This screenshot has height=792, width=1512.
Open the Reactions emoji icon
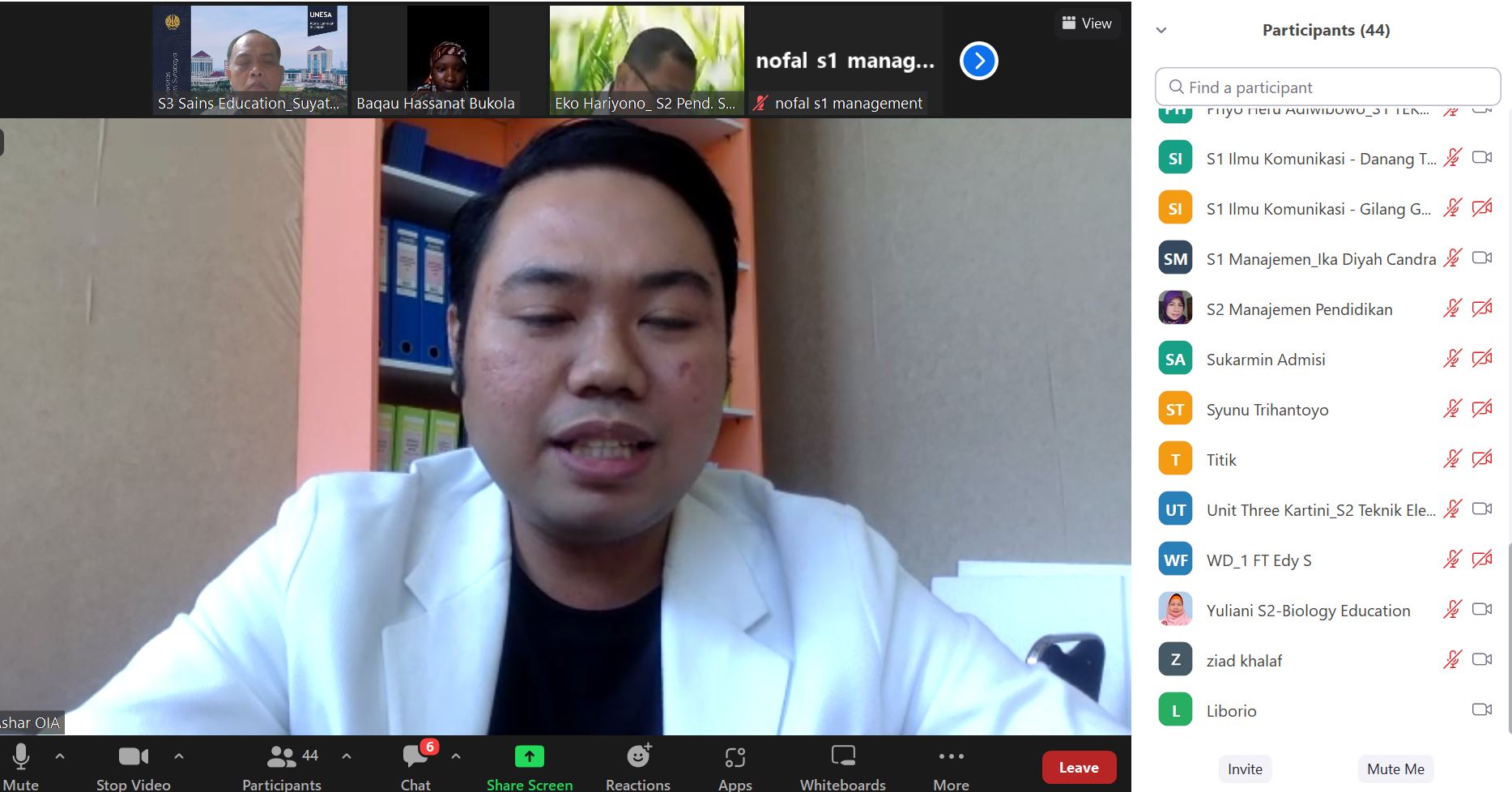tap(638, 756)
